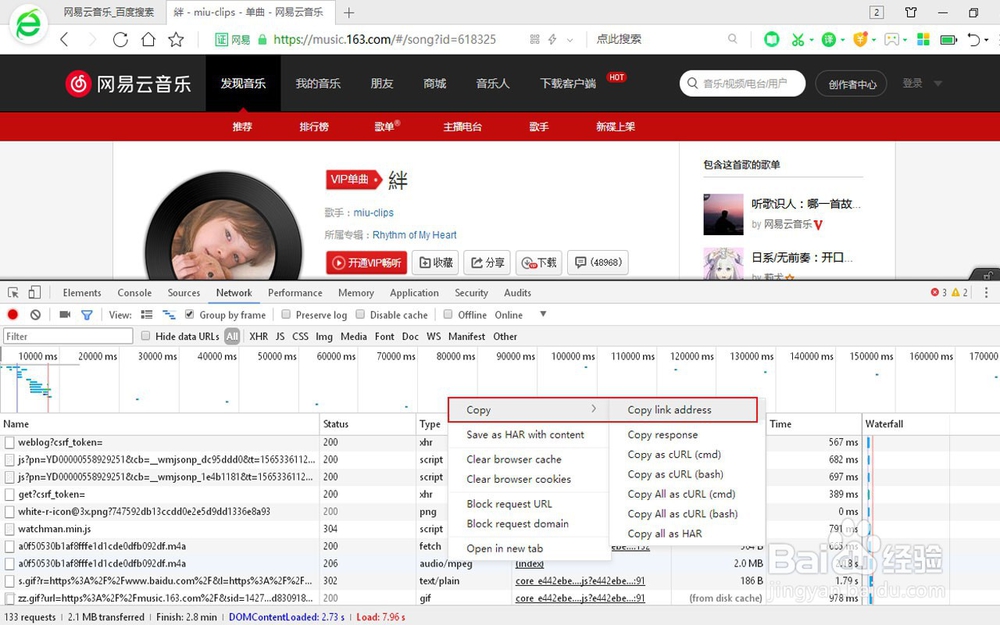Screen dimensions: 1000x625
Task: Expand the Copy submenu arrow
Action: pyautogui.click(x=594, y=409)
